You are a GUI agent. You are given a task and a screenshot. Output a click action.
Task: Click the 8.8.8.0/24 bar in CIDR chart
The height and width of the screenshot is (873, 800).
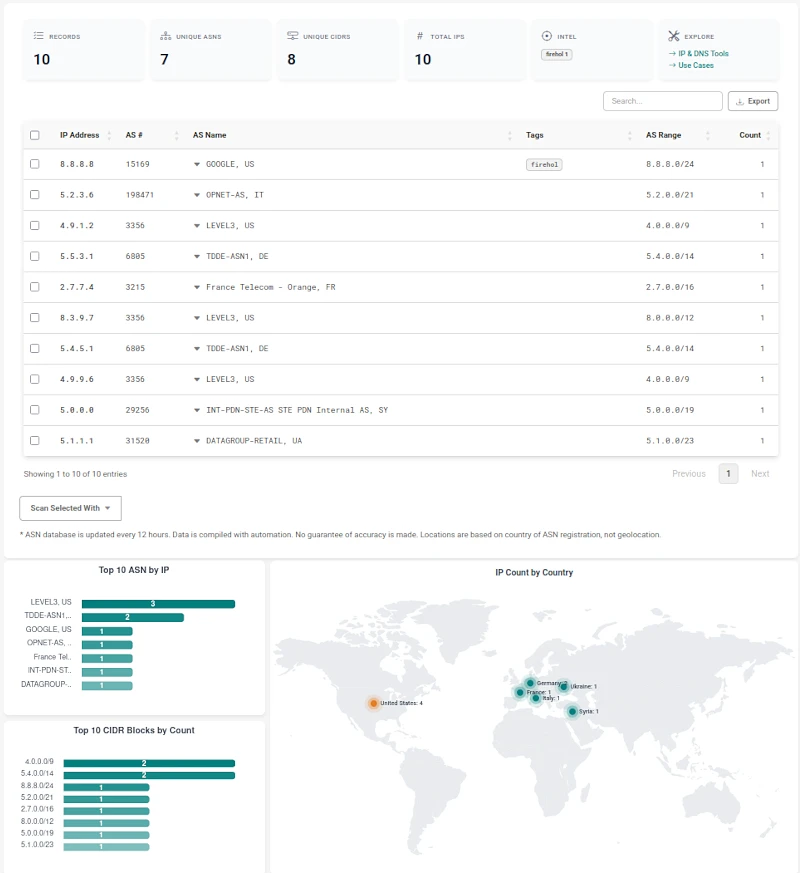[106, 787]
